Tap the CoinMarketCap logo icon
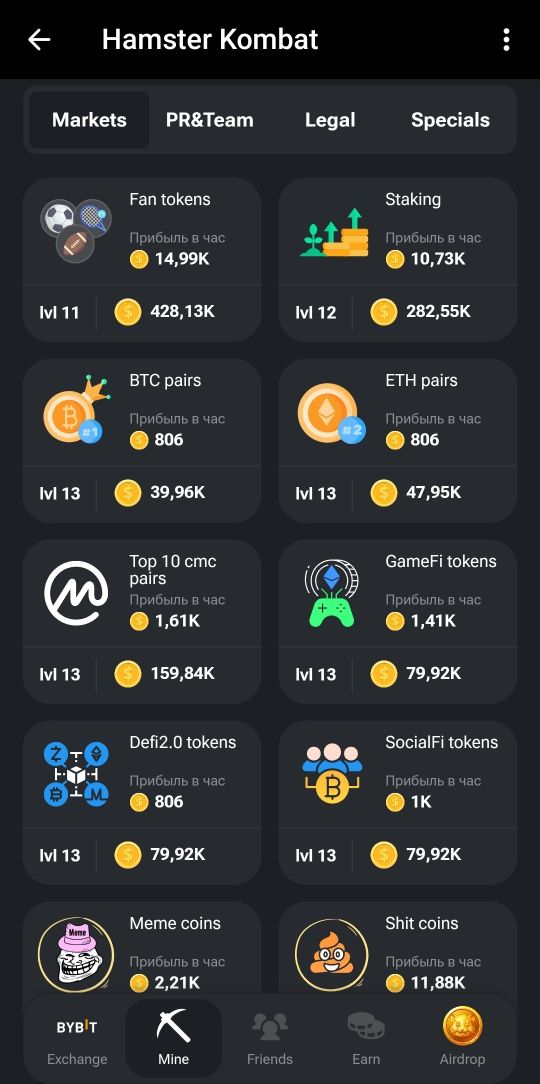 coord(76,593)
